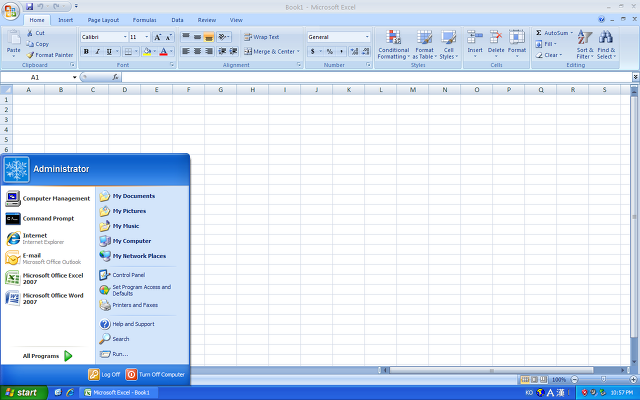
Task: Cut the selection with scissors icon
Action: (x=30, y=33)
